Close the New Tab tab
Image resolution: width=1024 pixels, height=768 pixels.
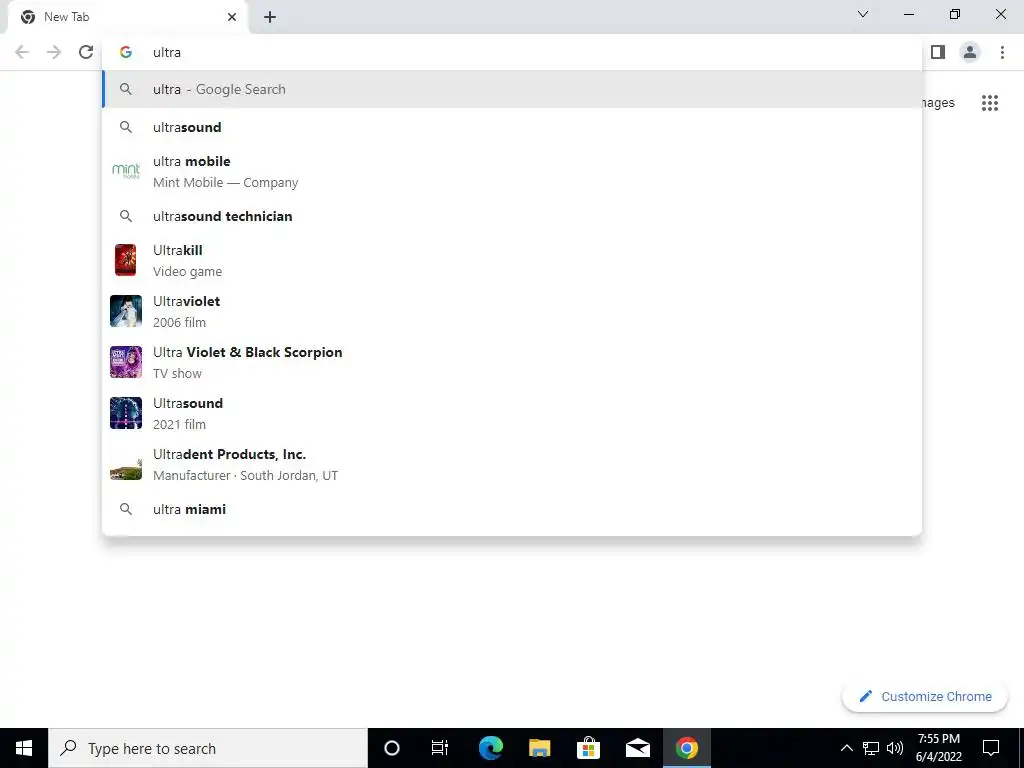coord(232,17)
